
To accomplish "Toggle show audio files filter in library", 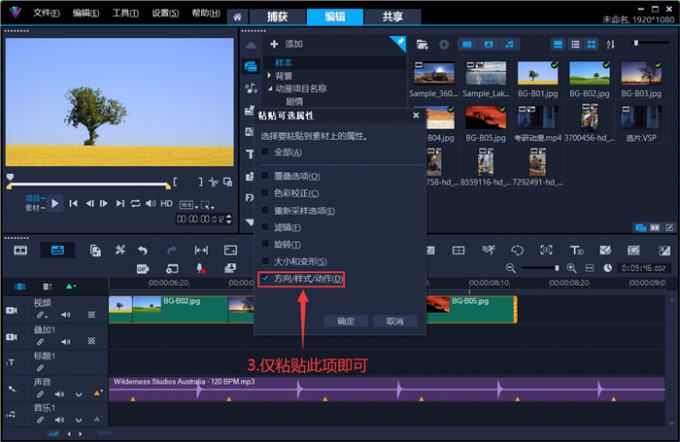I will [x=510, y=44].
